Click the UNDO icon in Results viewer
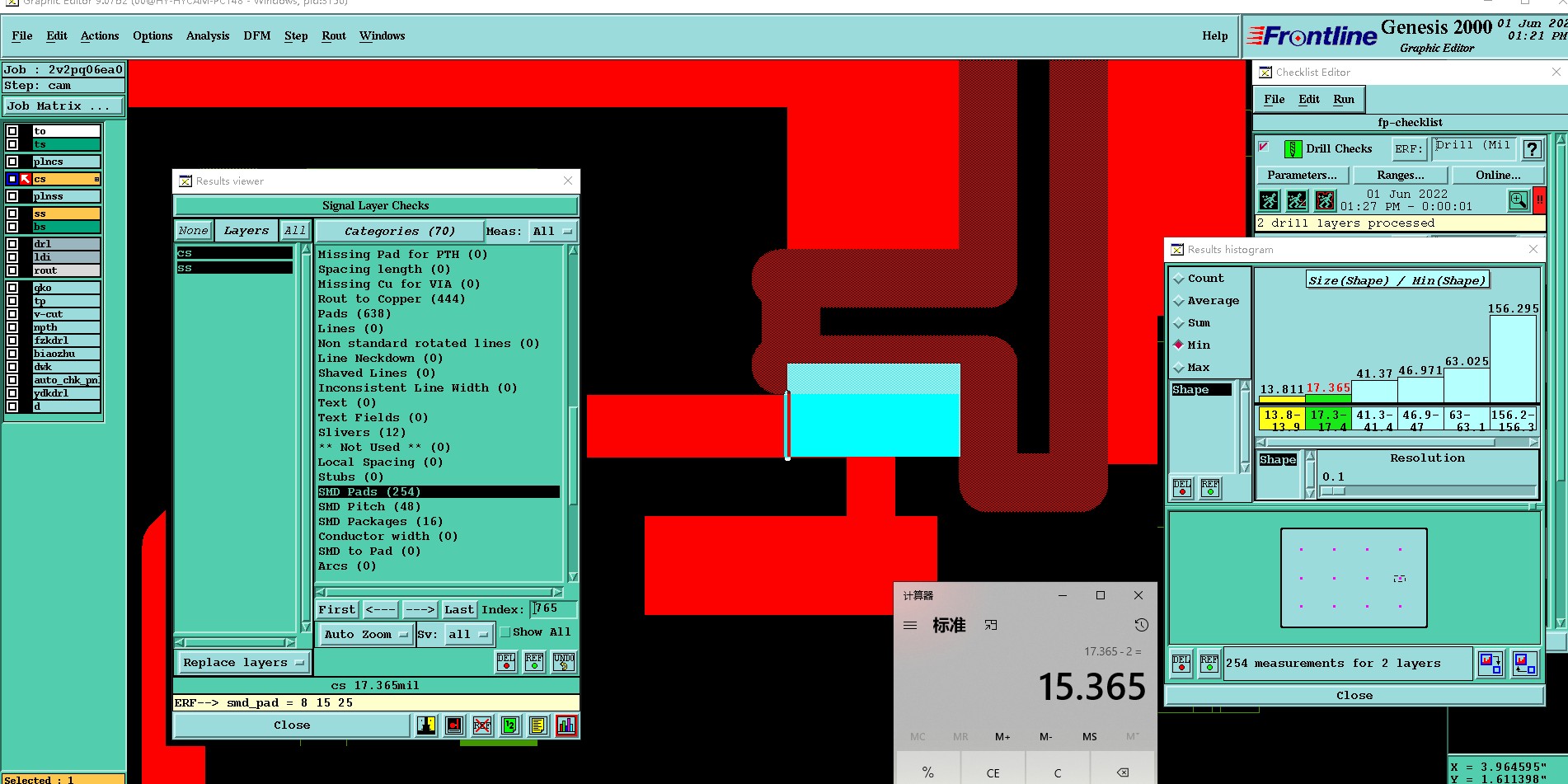This screenshot has width=1568, height=784. 564,662
